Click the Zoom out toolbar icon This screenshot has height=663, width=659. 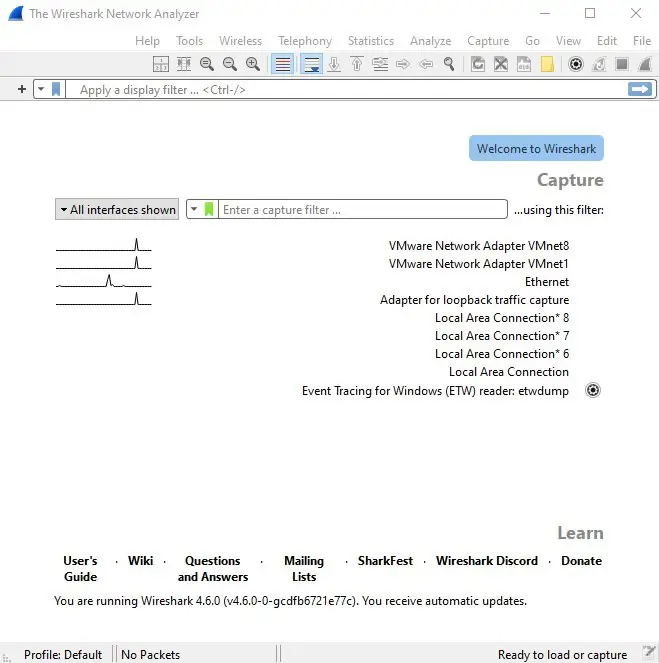pos(230,64)
